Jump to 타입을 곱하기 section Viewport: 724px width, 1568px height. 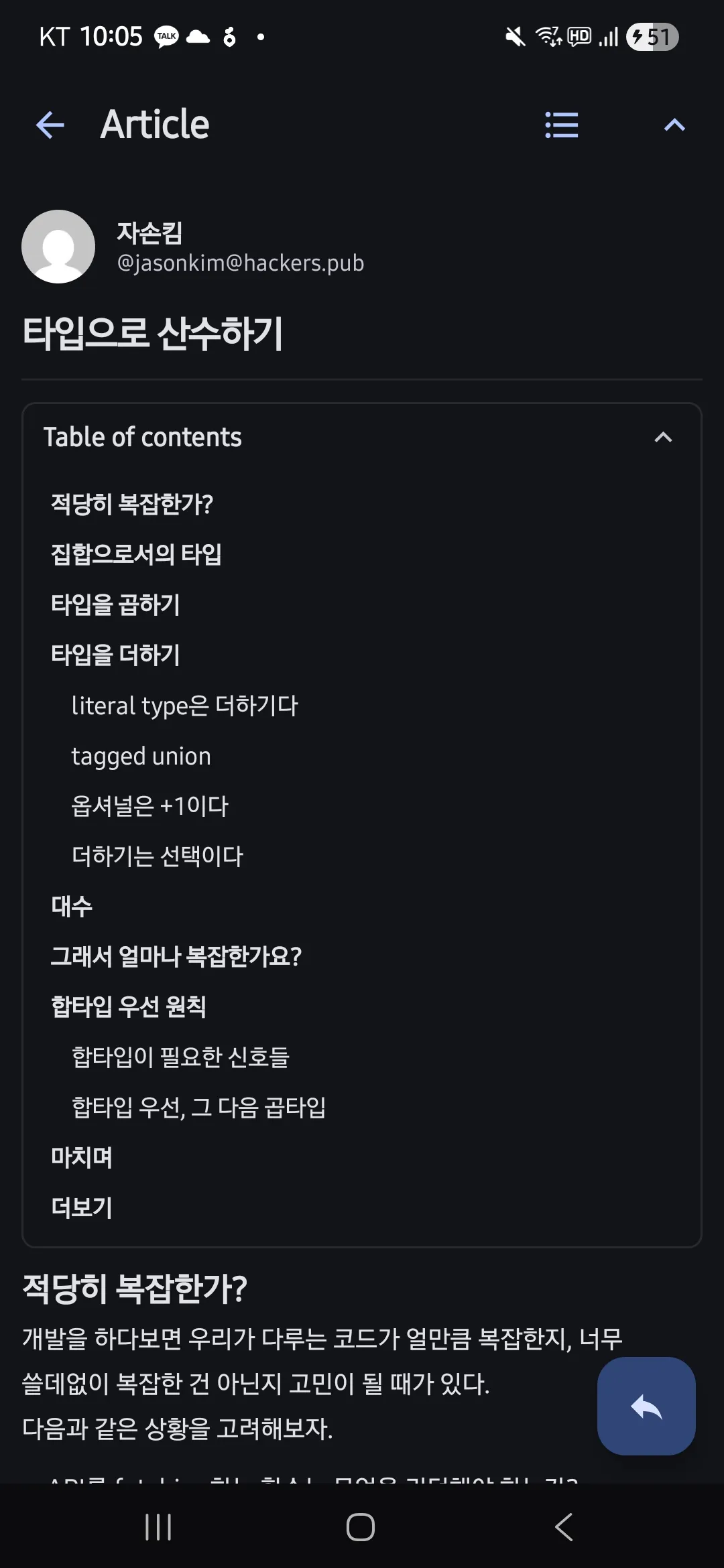pos(115,604)
